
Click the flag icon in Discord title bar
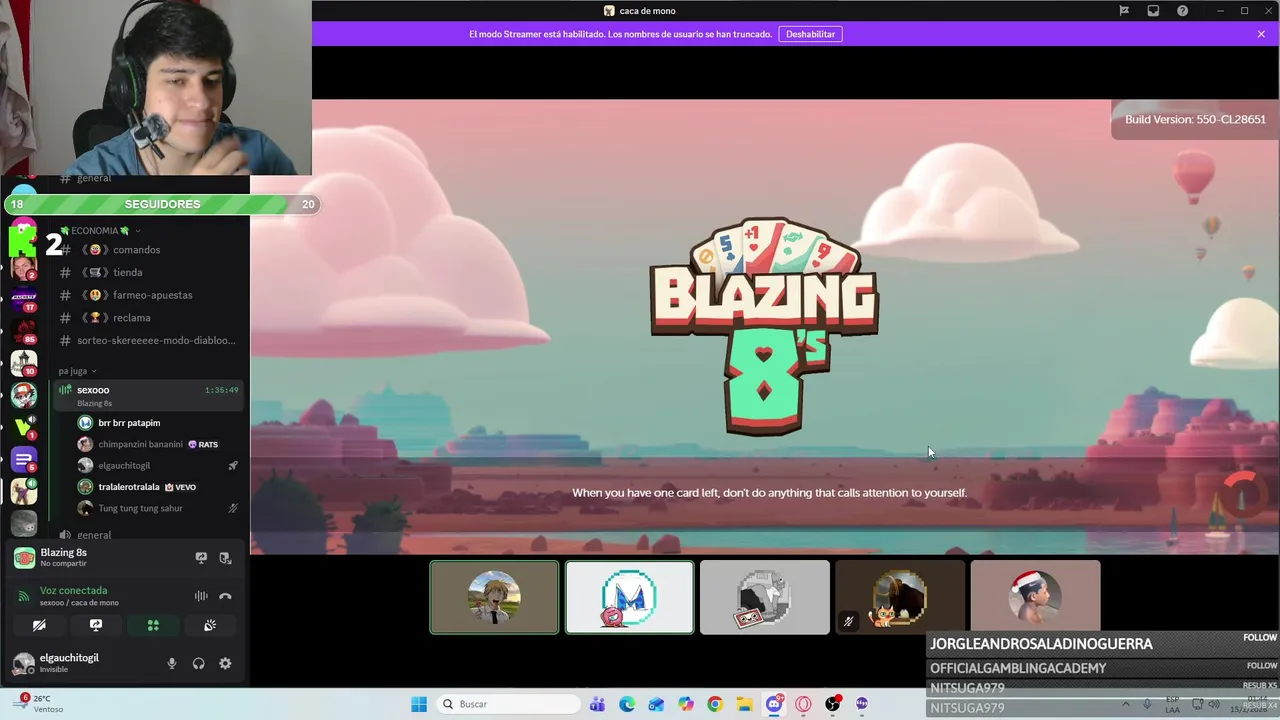(x=1124, y=11)
